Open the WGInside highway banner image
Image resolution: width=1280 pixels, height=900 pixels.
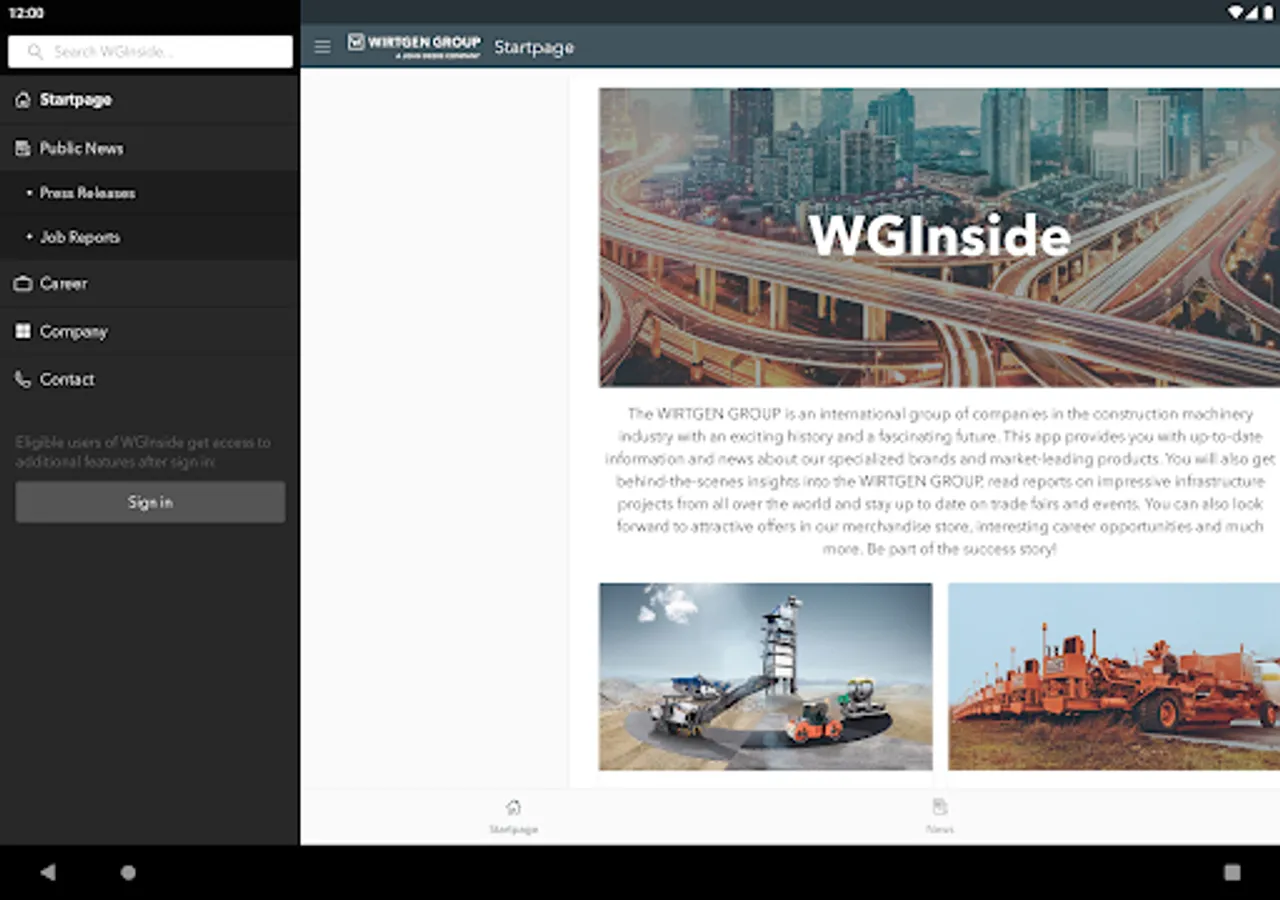coord(939,237)
